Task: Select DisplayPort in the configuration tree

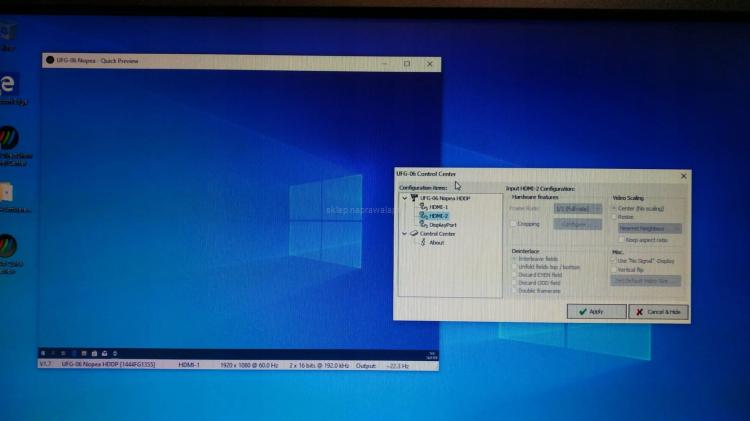Action: pyautogui.click(x=442, y=225)
